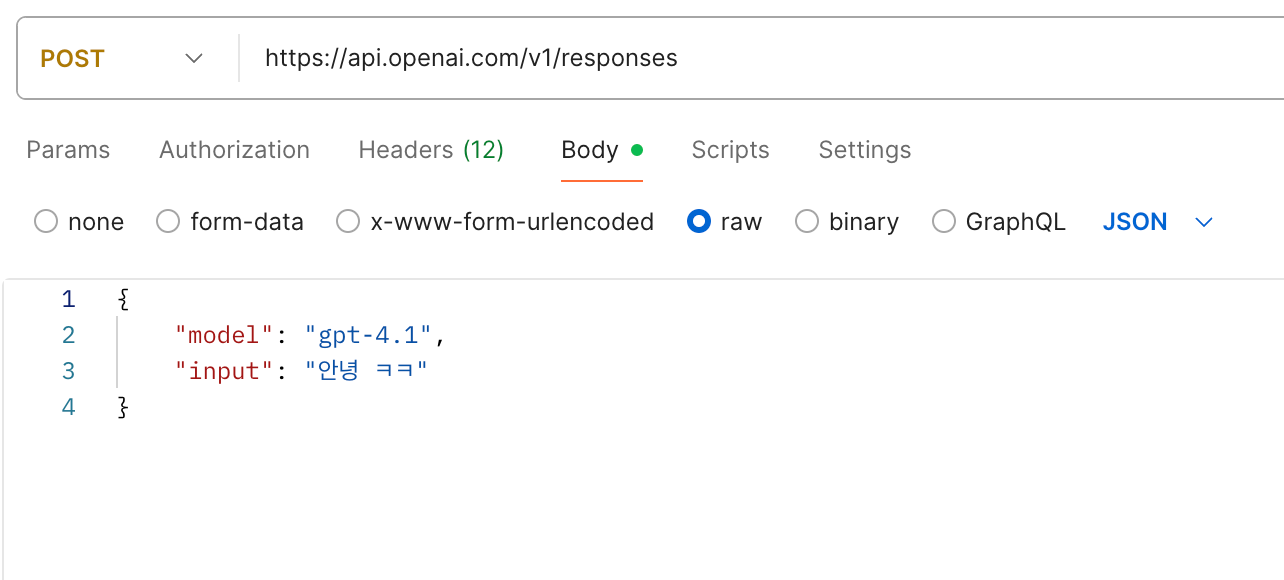
Task: Expand the JSON format dropdown chevron
Action: (x=1204, y=222)
